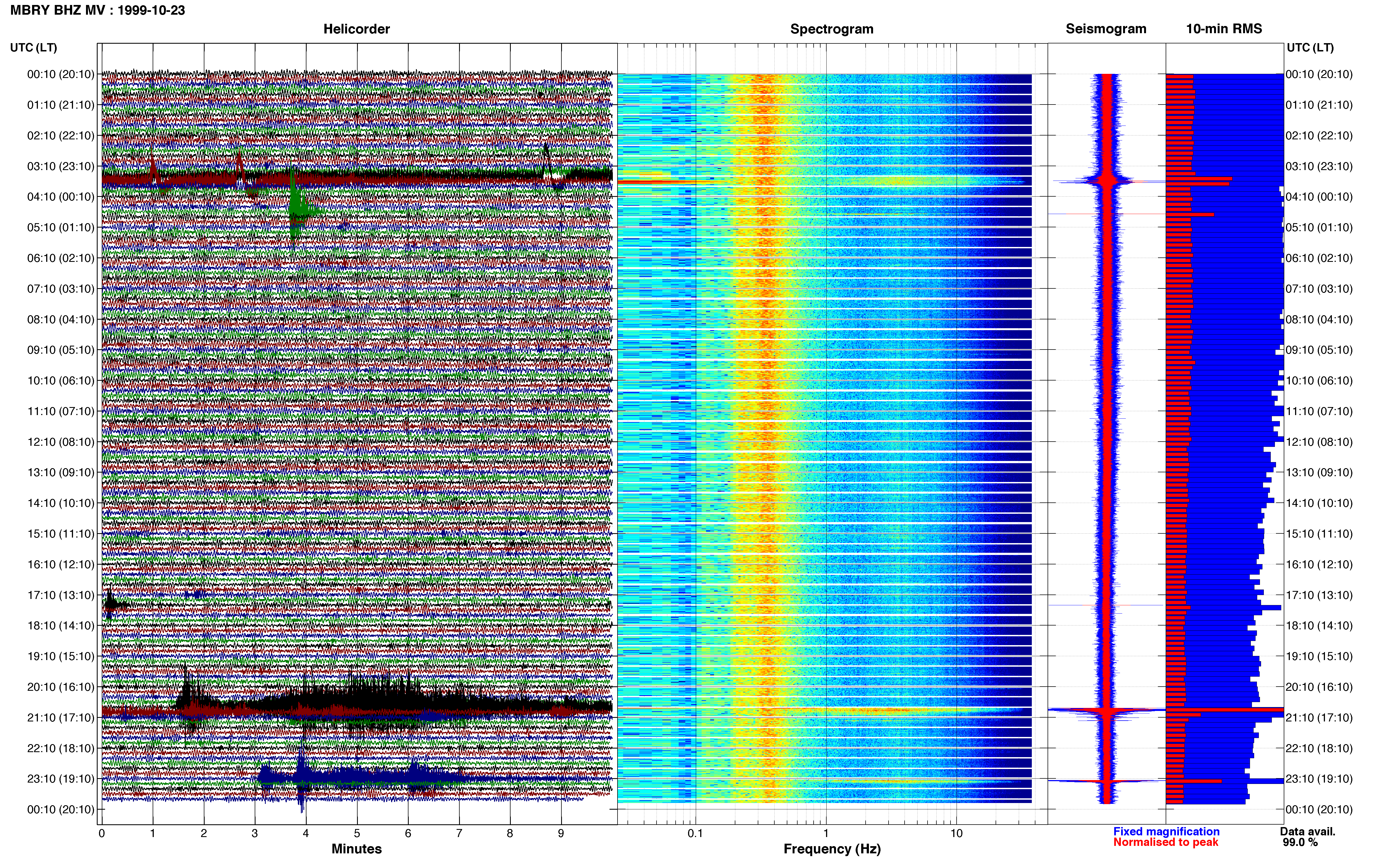Click right time label '20:10 (16:10)'

(x=1319, y=687)
